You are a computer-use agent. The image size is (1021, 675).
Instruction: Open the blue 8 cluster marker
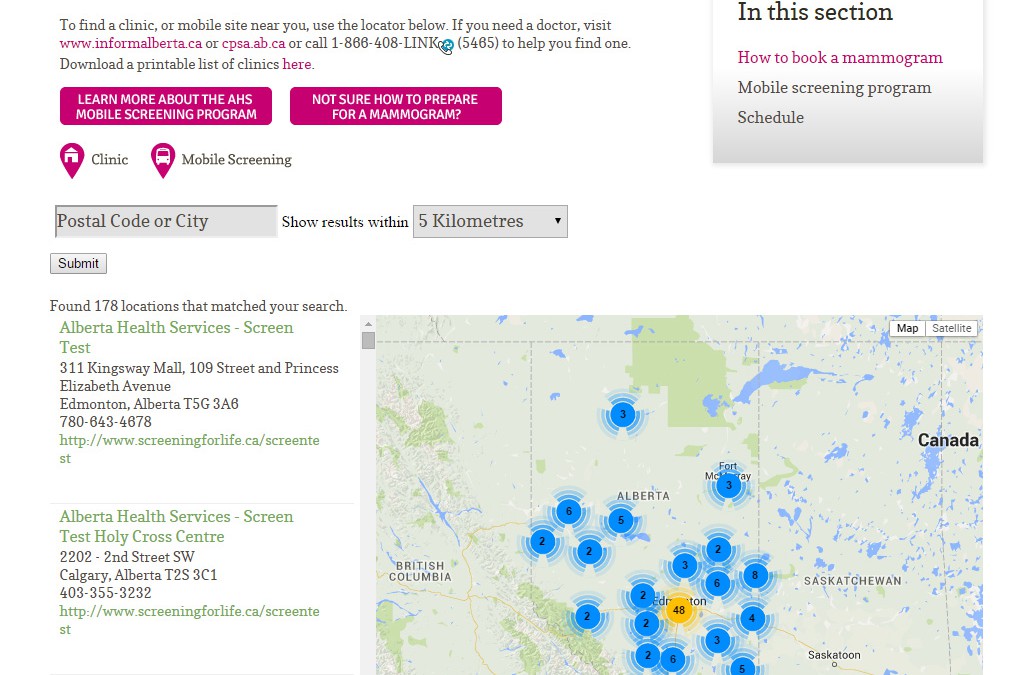pyautogui.click(x=755, y=575)
